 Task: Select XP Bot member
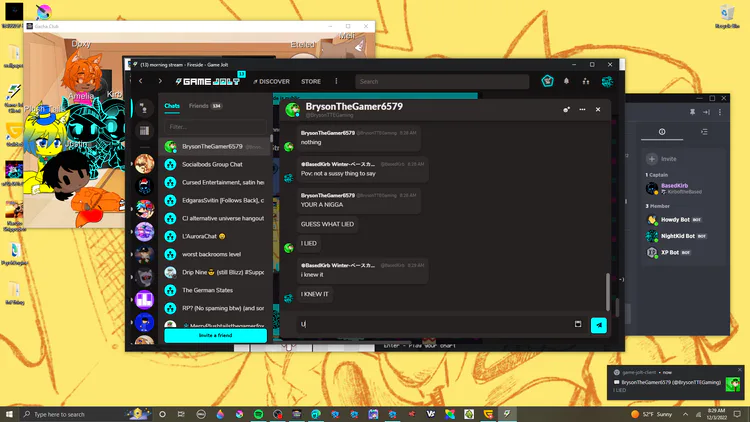coord(670,252)
